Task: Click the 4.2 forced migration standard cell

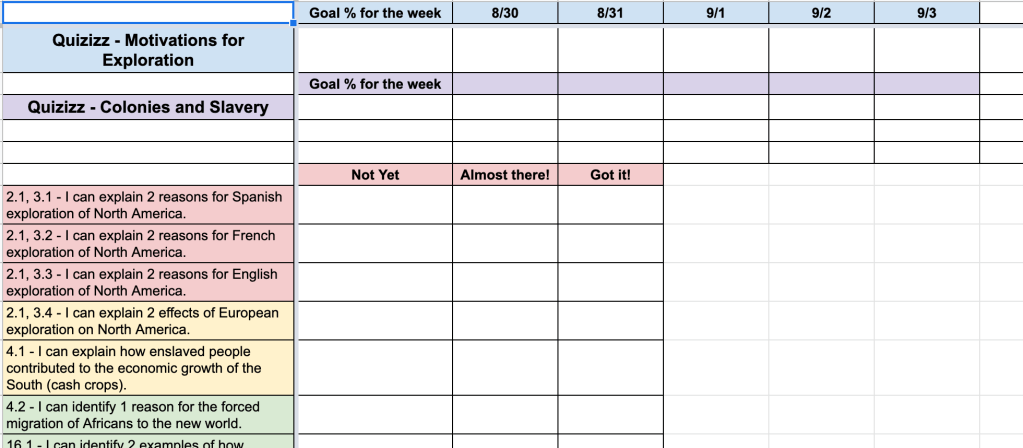Action: click(148, 415)
